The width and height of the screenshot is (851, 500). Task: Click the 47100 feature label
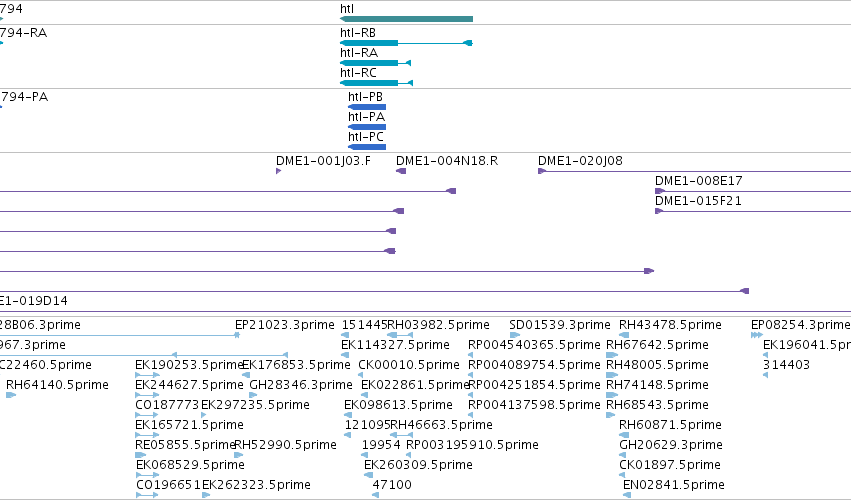point(392,485)
